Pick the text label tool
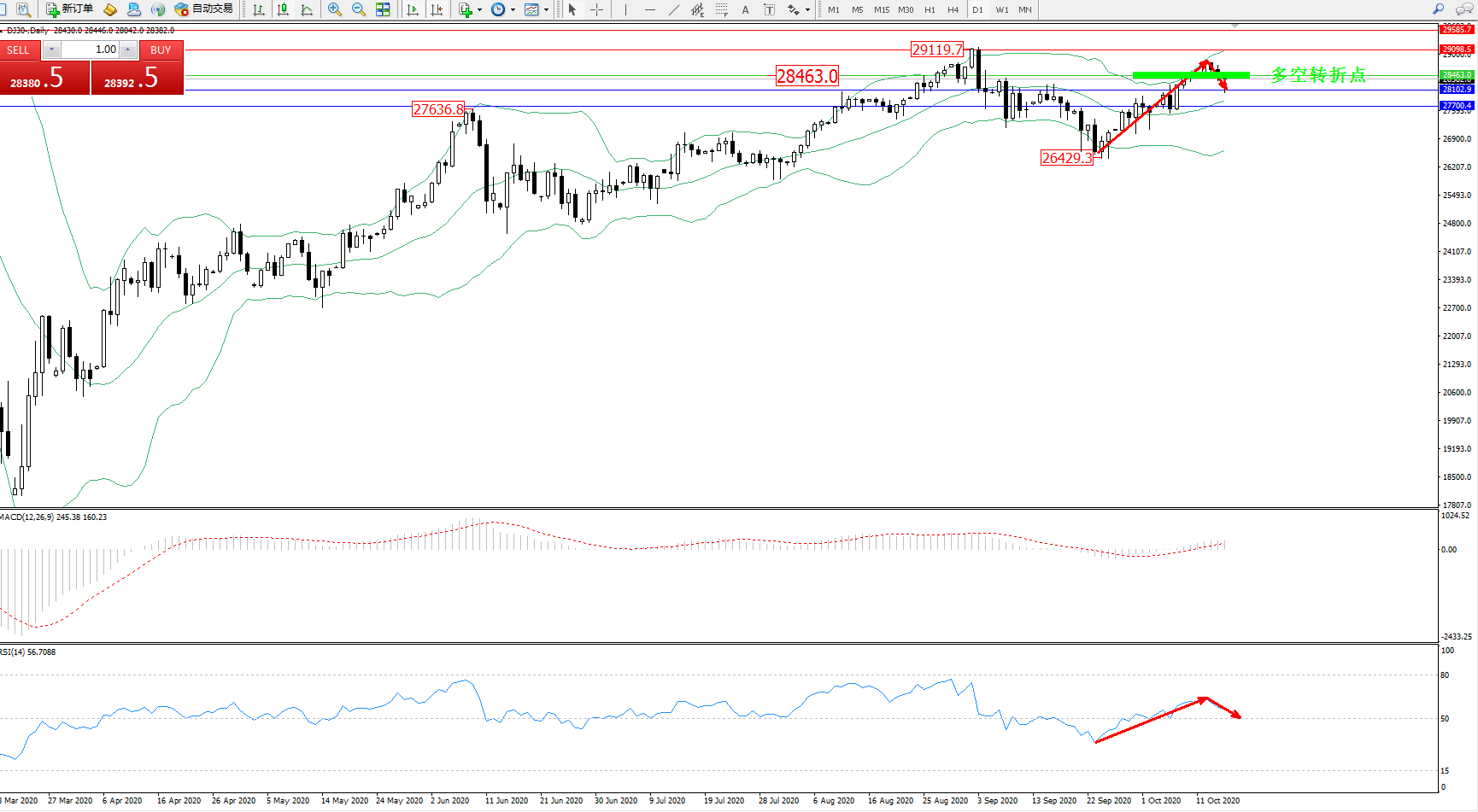This screenshot has height=812, width=1478. point(746,9)
